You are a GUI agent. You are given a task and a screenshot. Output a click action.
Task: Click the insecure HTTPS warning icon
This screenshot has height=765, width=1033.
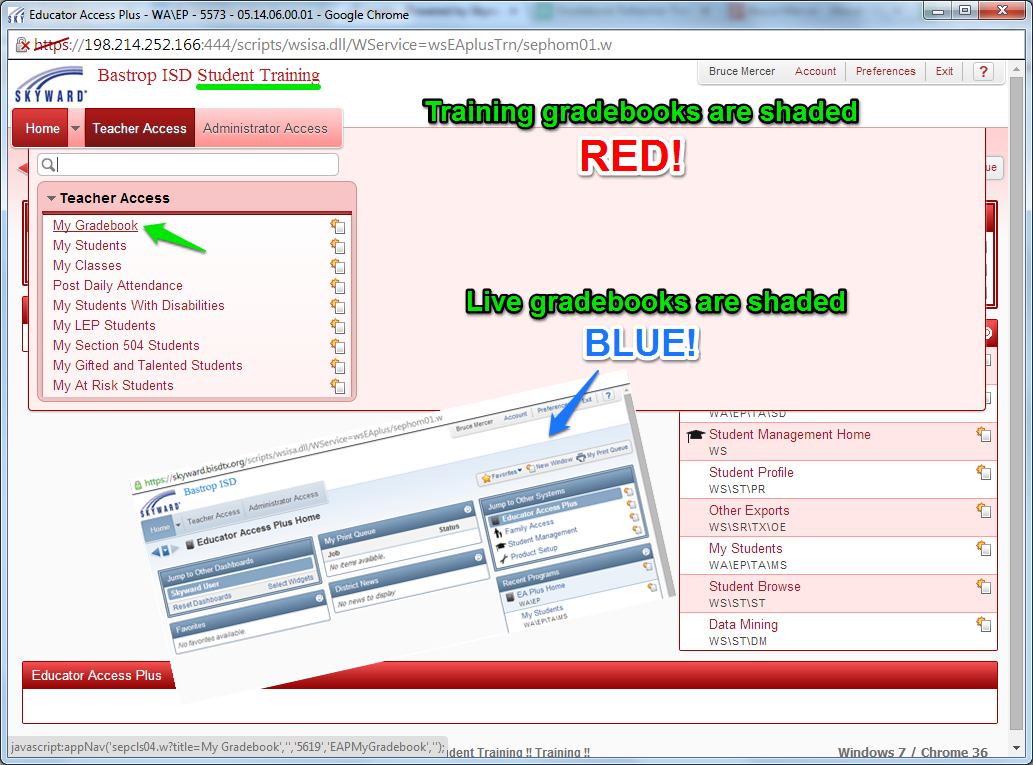tap(24, 45)
